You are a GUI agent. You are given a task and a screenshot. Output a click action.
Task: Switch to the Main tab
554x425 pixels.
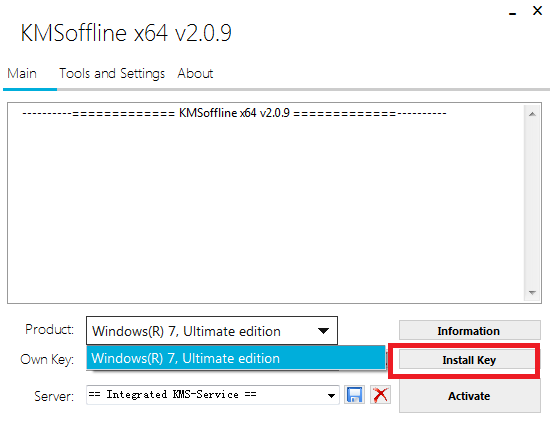(x=22, y=73)
